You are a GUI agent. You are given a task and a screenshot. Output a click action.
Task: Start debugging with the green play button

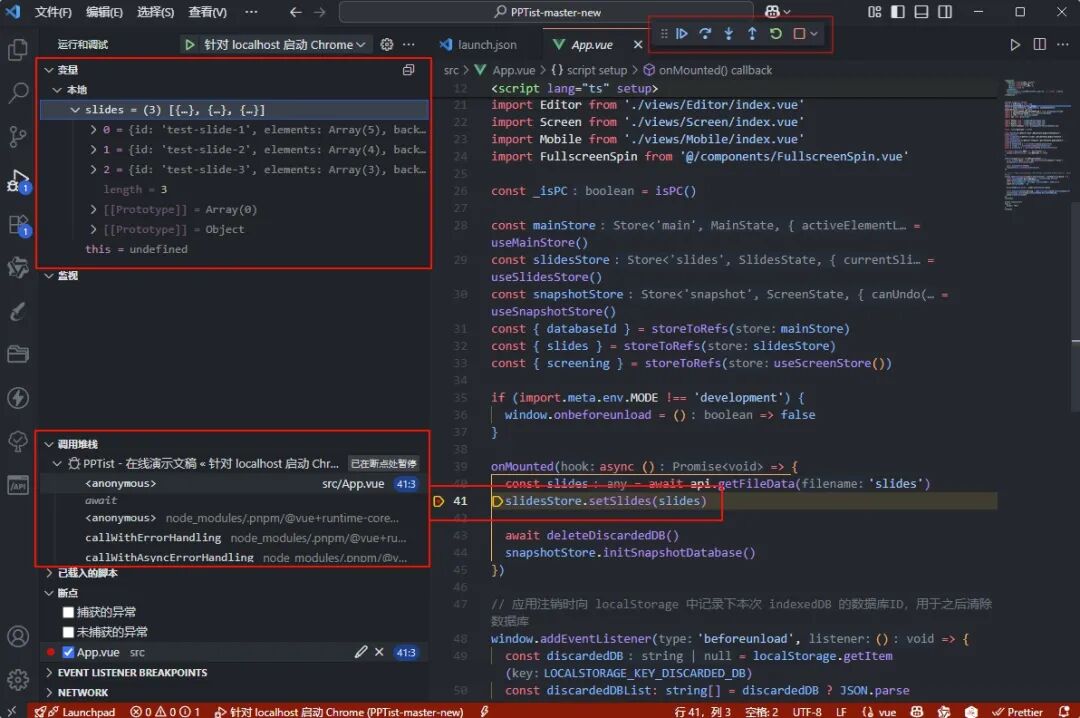tap(189, 44)
